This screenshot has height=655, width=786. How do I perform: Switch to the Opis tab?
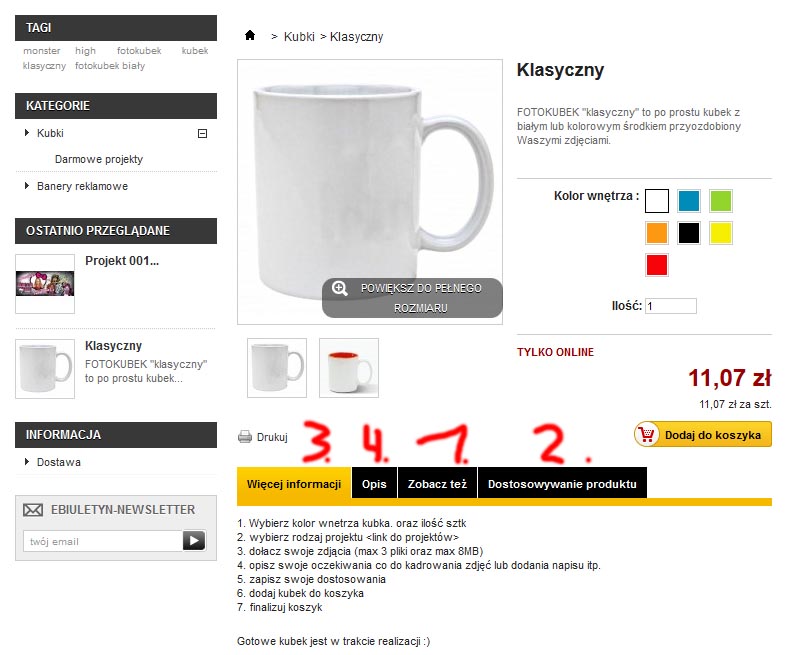374,484
